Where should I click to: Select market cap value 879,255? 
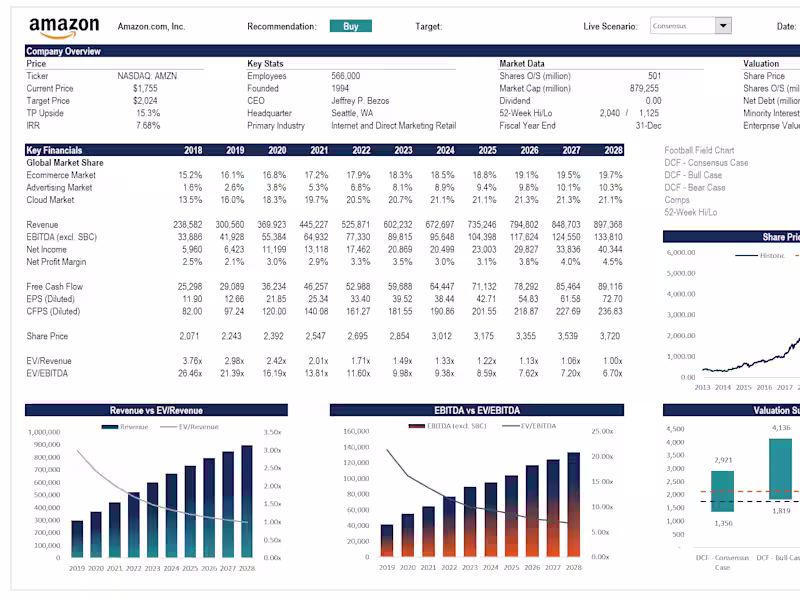(x=644, y=88)
